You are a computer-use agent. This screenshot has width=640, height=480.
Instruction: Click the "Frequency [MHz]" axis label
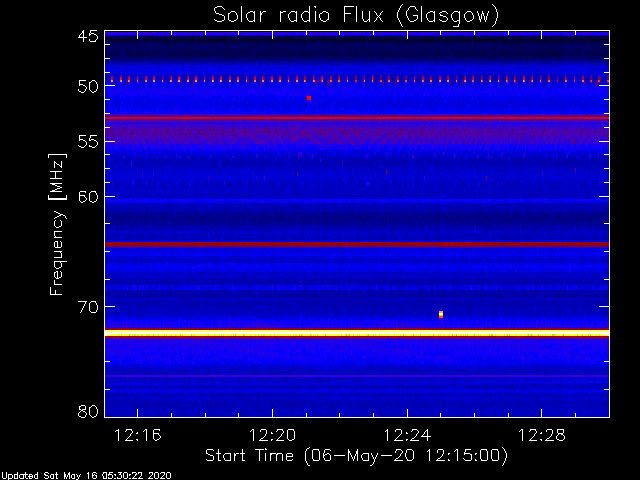[57, 224]
